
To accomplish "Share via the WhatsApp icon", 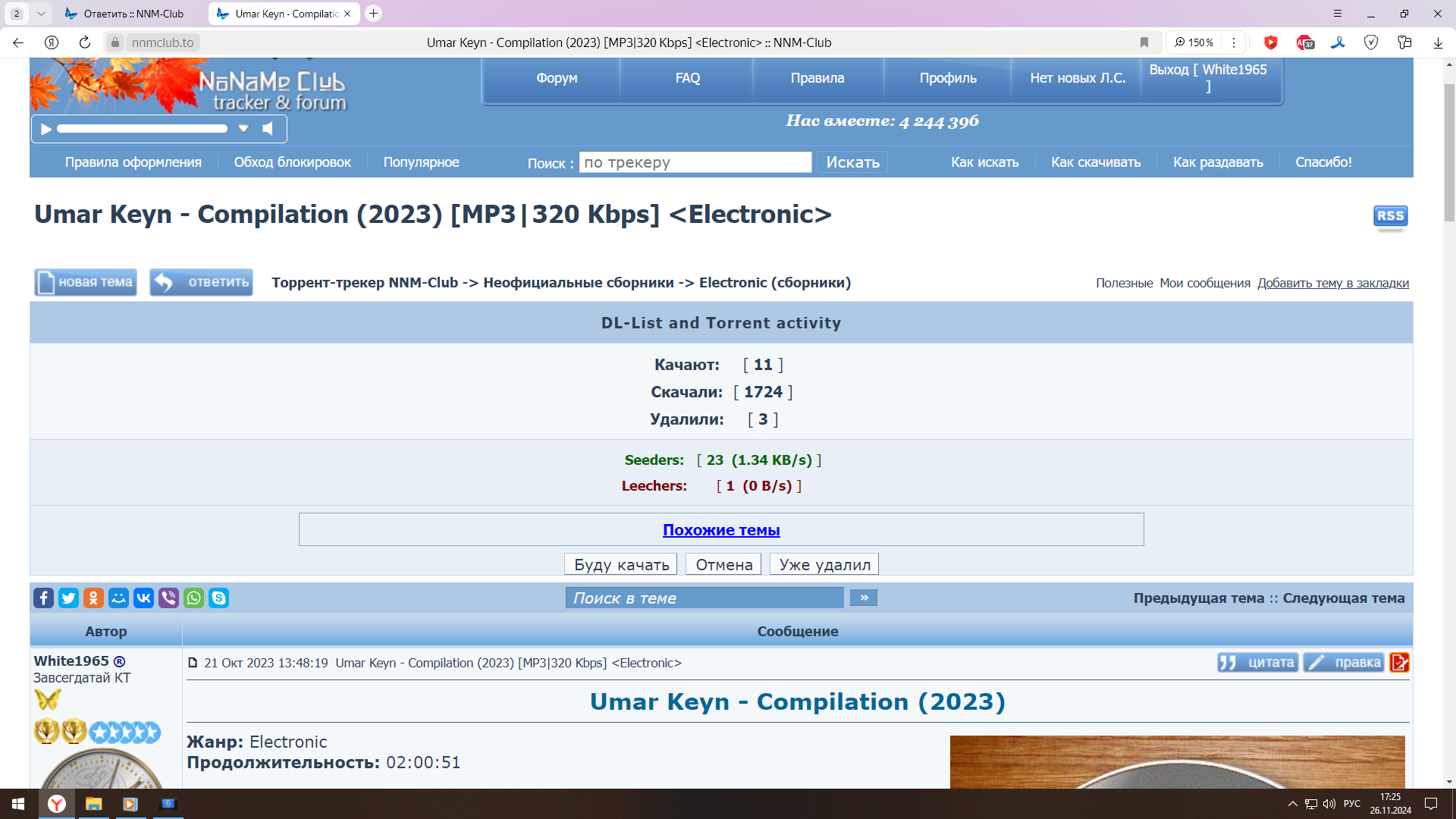I will click(193, 598).
